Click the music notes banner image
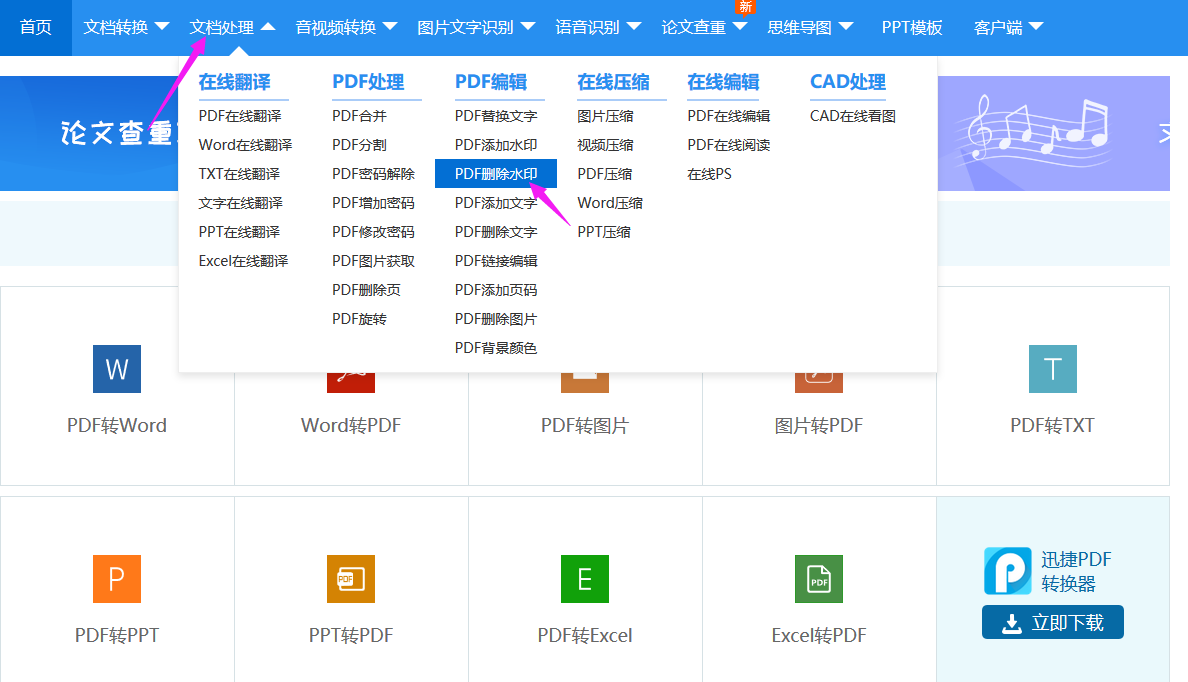Screen dimensions: 1188x682 (x=1054, y=133)
